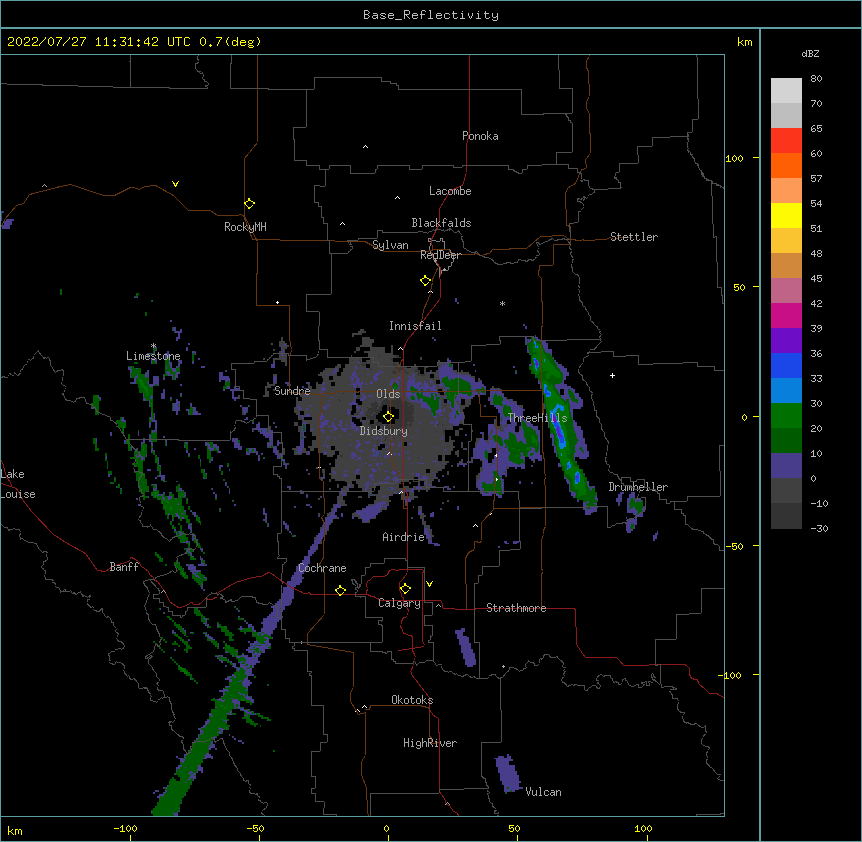Click the -50 tick label on right axis

(734, 546)
